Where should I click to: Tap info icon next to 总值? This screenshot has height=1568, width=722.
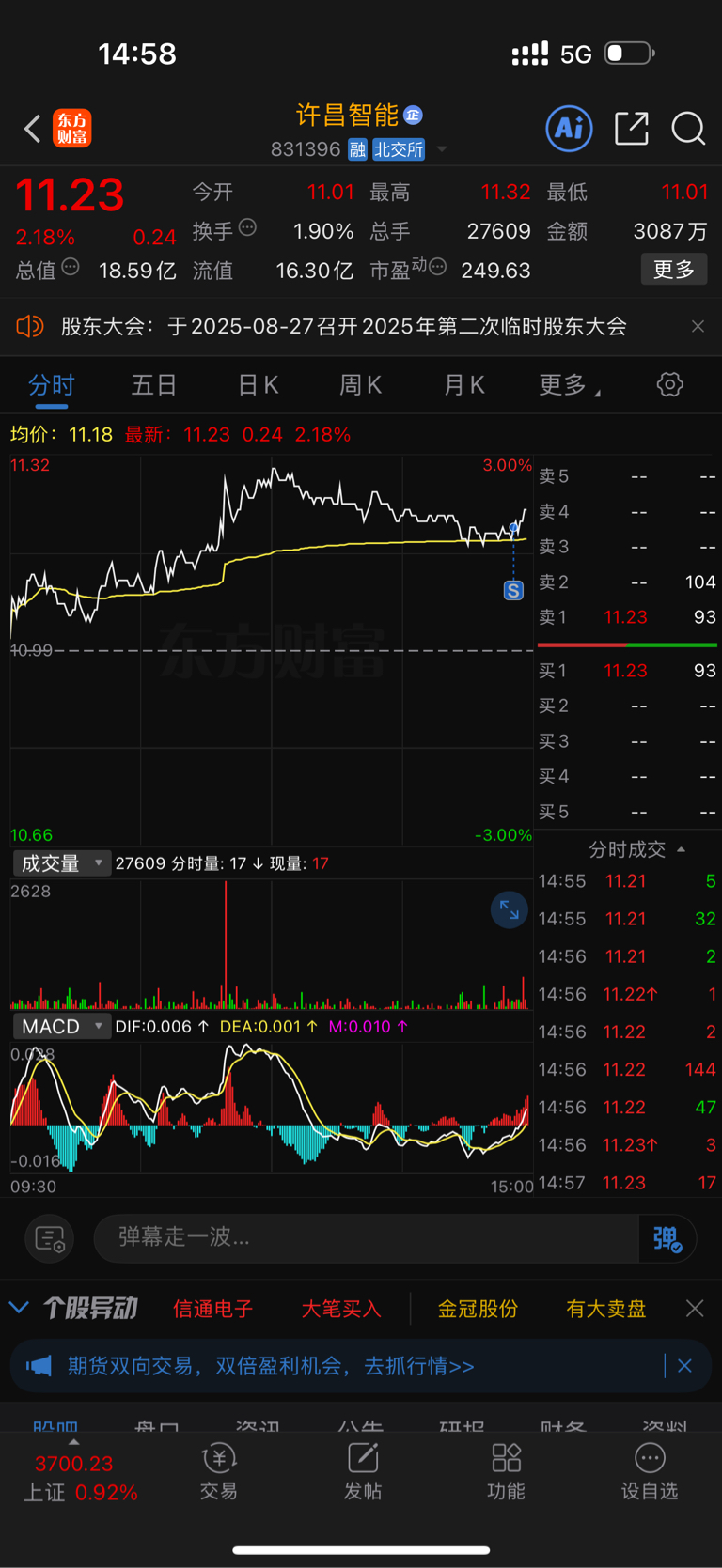click(x=71, y=267)
